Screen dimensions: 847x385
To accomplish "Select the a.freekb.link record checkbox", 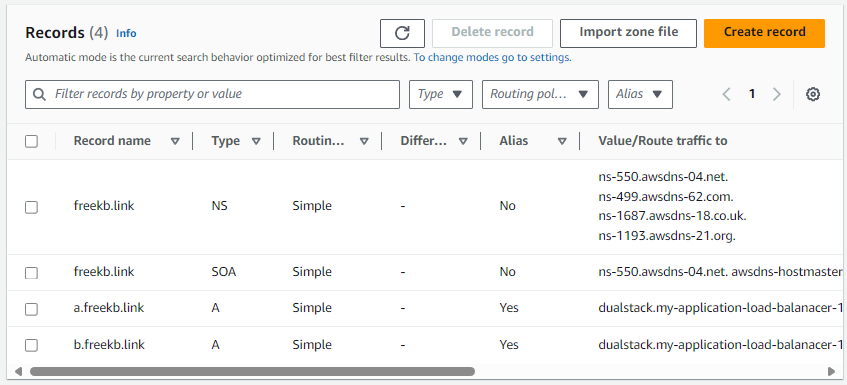I will coord(31,309).
